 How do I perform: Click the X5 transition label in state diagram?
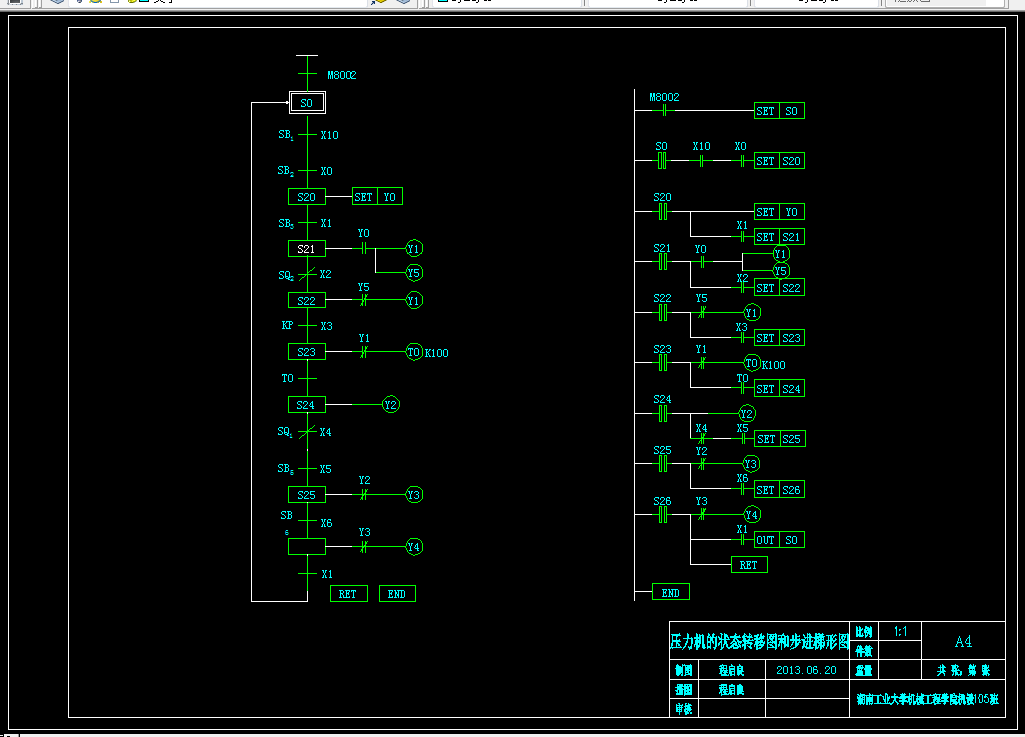point(326,470)
